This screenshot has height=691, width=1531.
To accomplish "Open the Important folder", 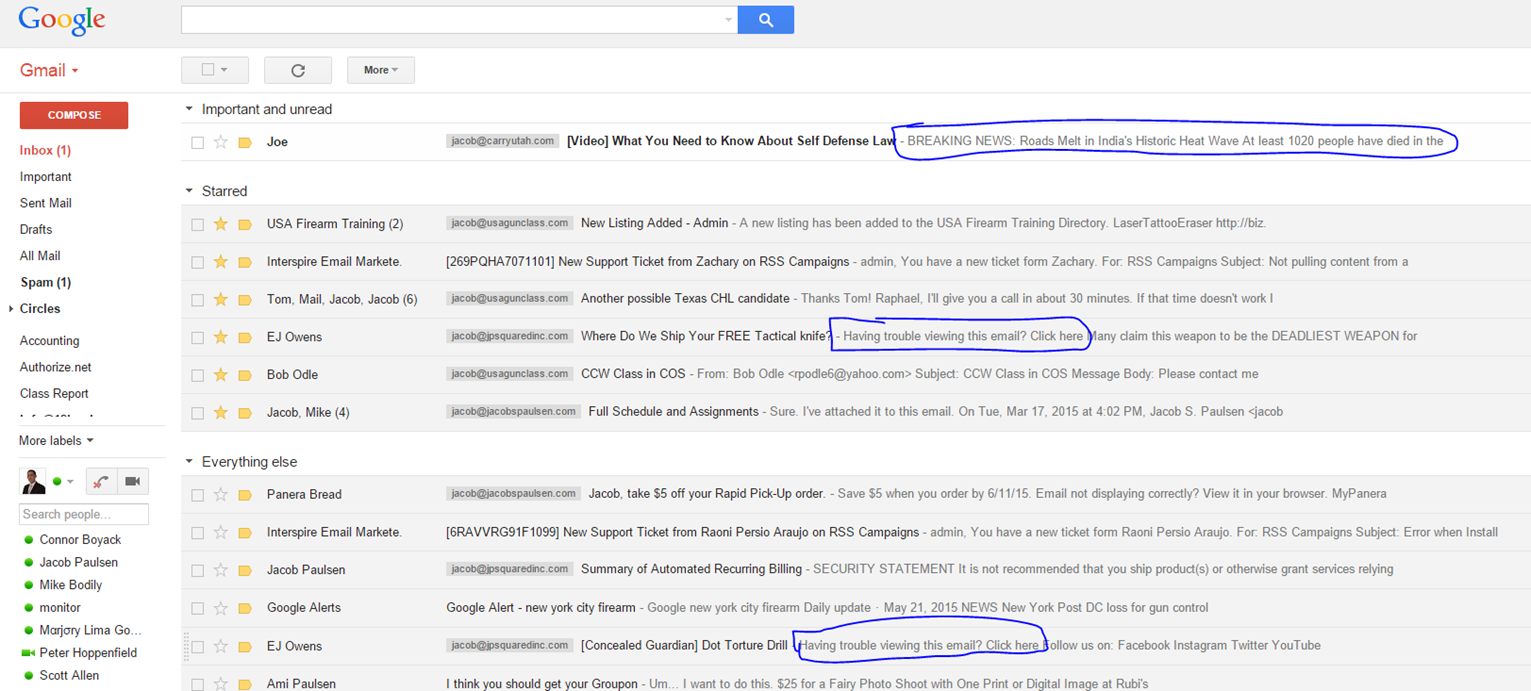I will [x=46, y=177].
